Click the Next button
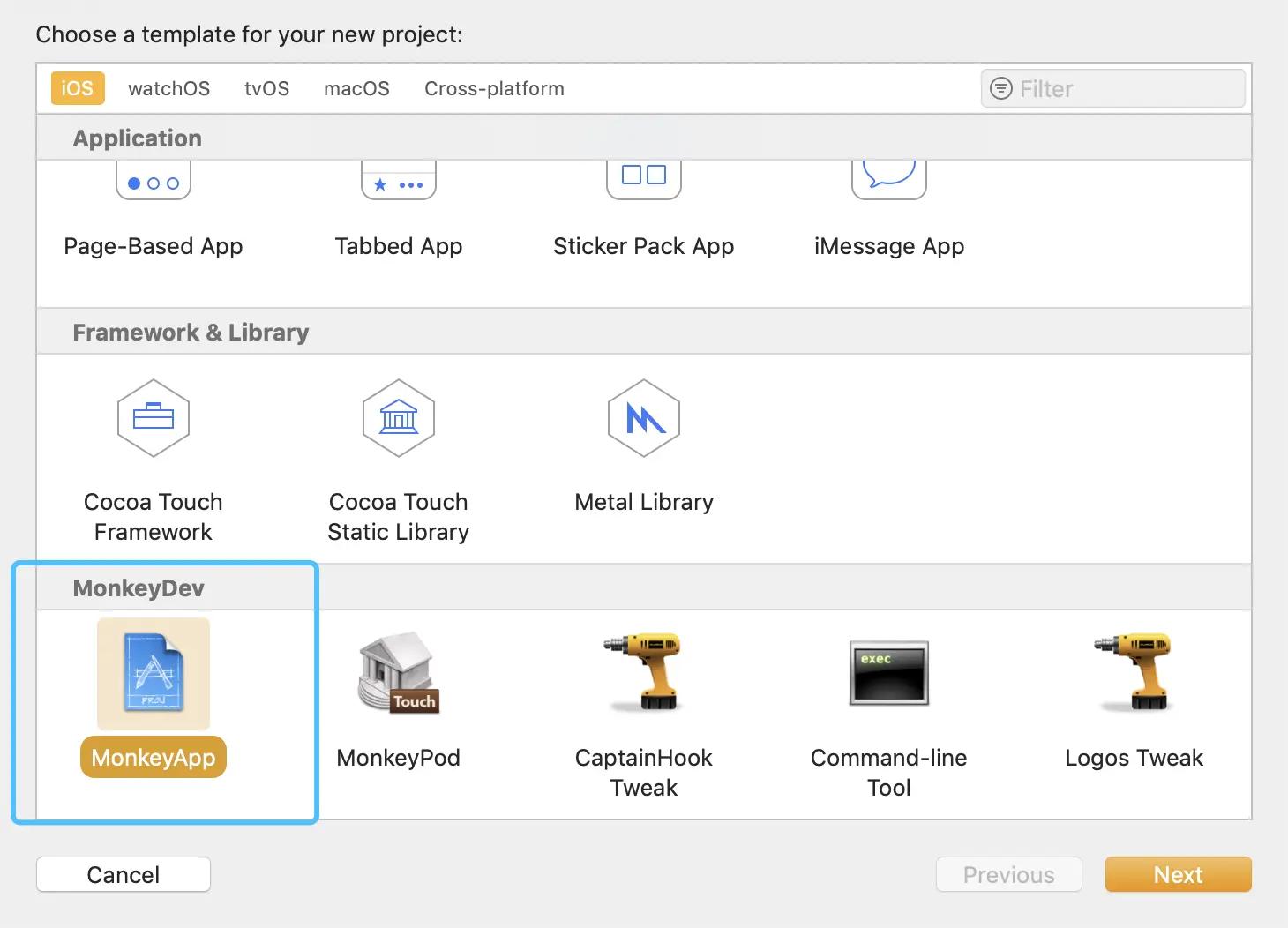 1178,874
